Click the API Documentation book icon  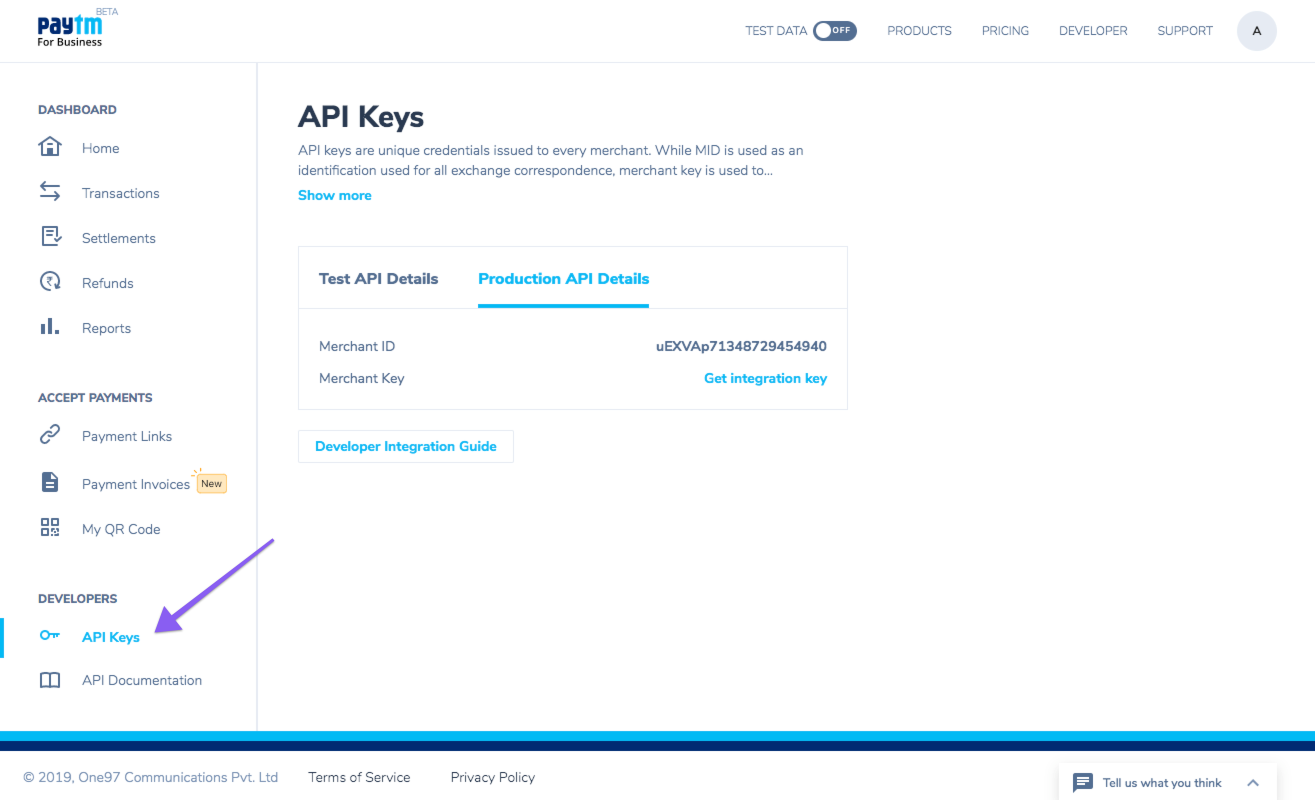coord(50,680)
